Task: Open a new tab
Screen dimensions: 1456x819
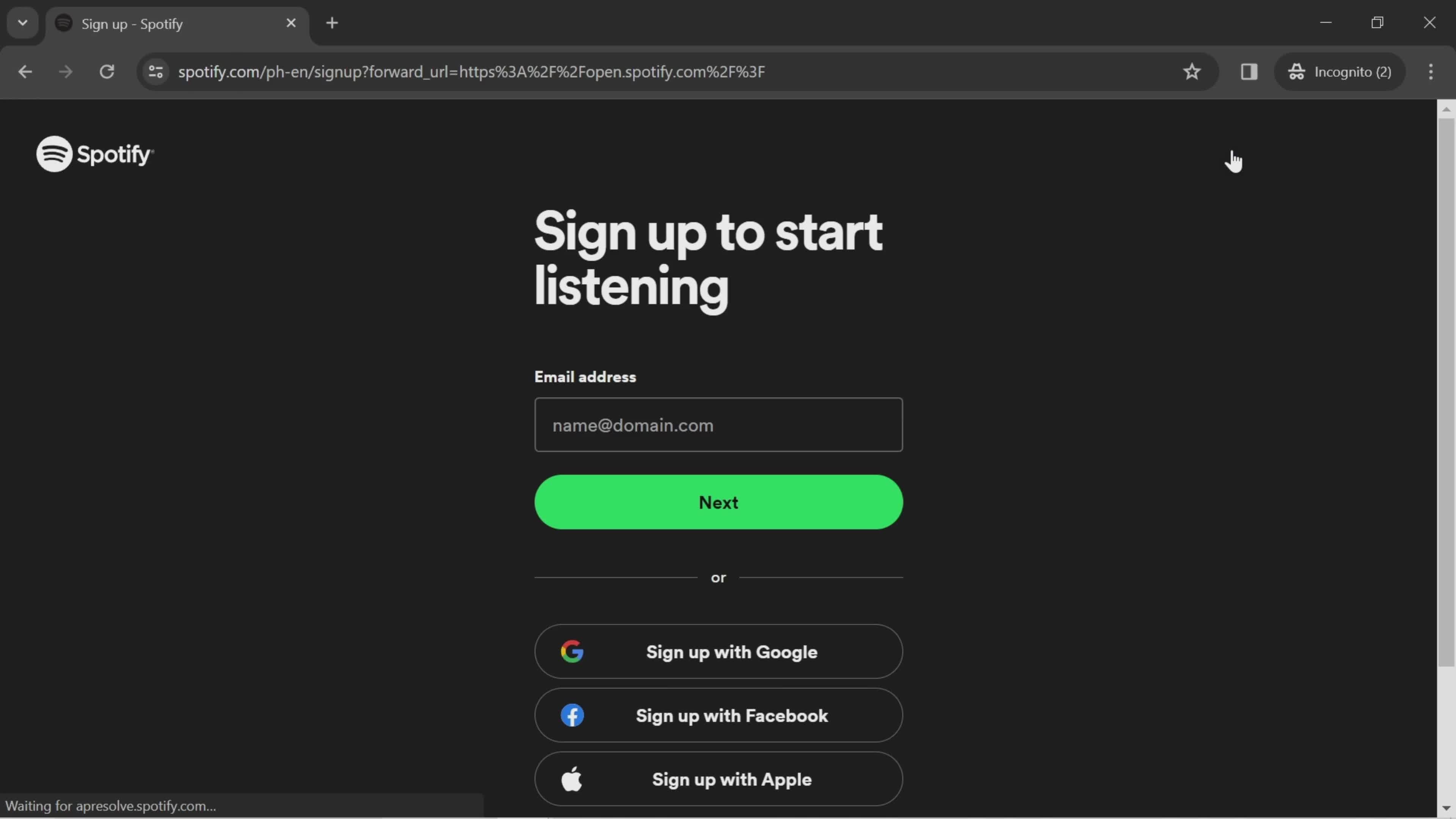Action: [x=333, y=23]
